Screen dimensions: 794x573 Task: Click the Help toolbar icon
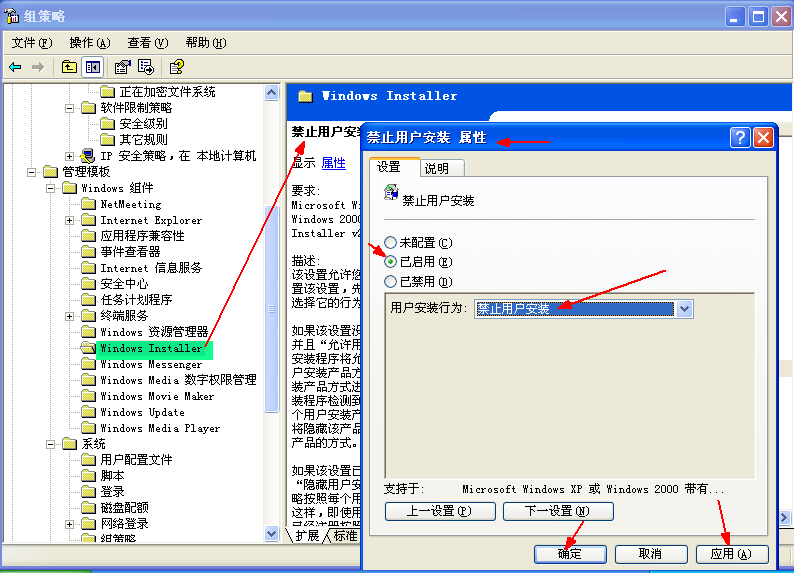(x=177, y=67)
